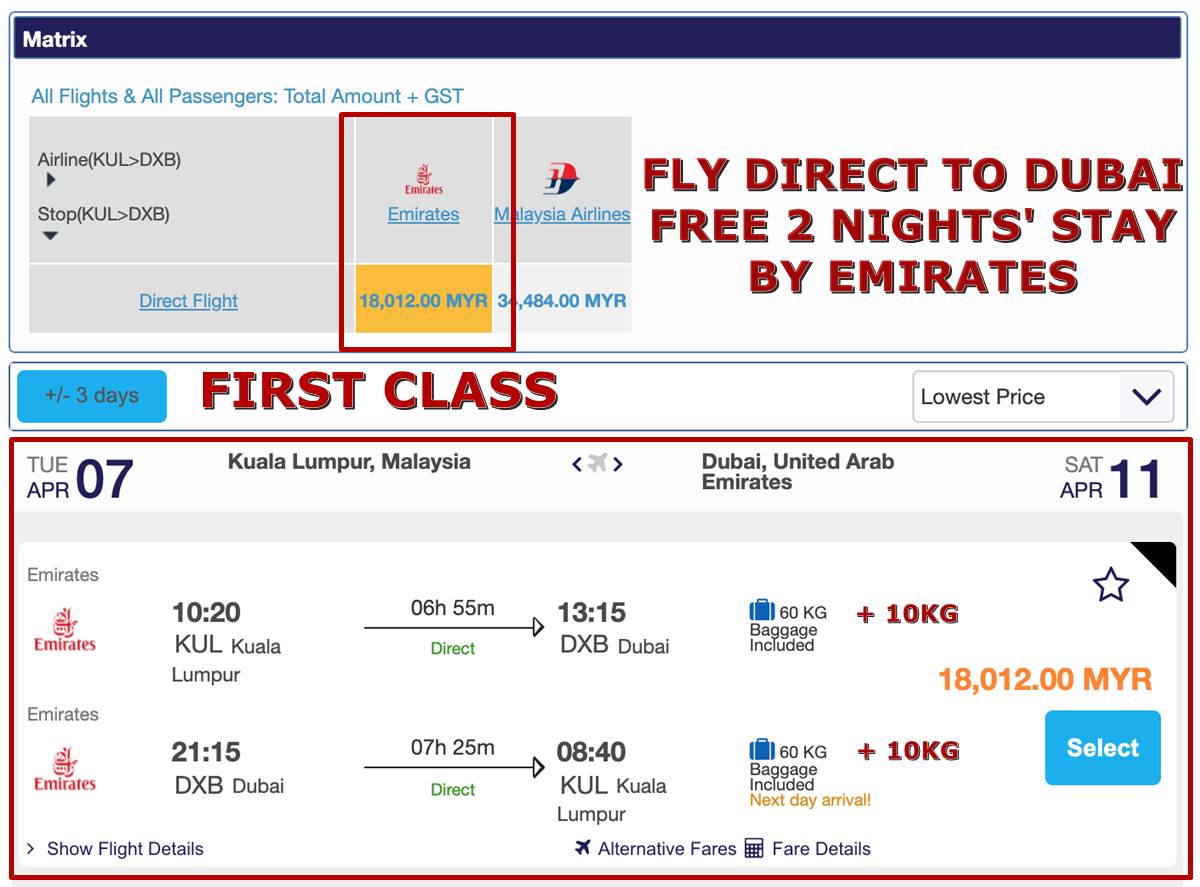Screen dimensions: 1200x887
Task: Open the Direct Flight link
Action: (188, 301)
